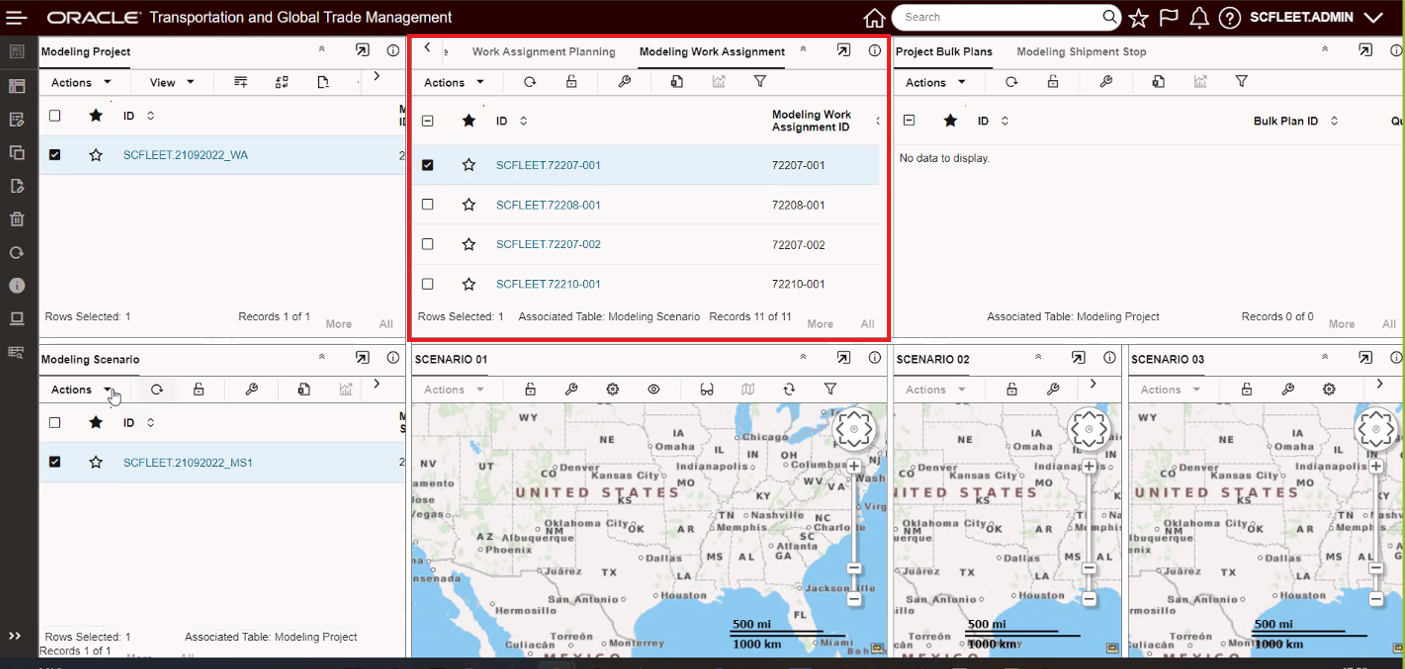Click lock icon in Modeling Work Assignment toolbar
The height and width of the screenshot is (669, 1405).
point(571,82)
